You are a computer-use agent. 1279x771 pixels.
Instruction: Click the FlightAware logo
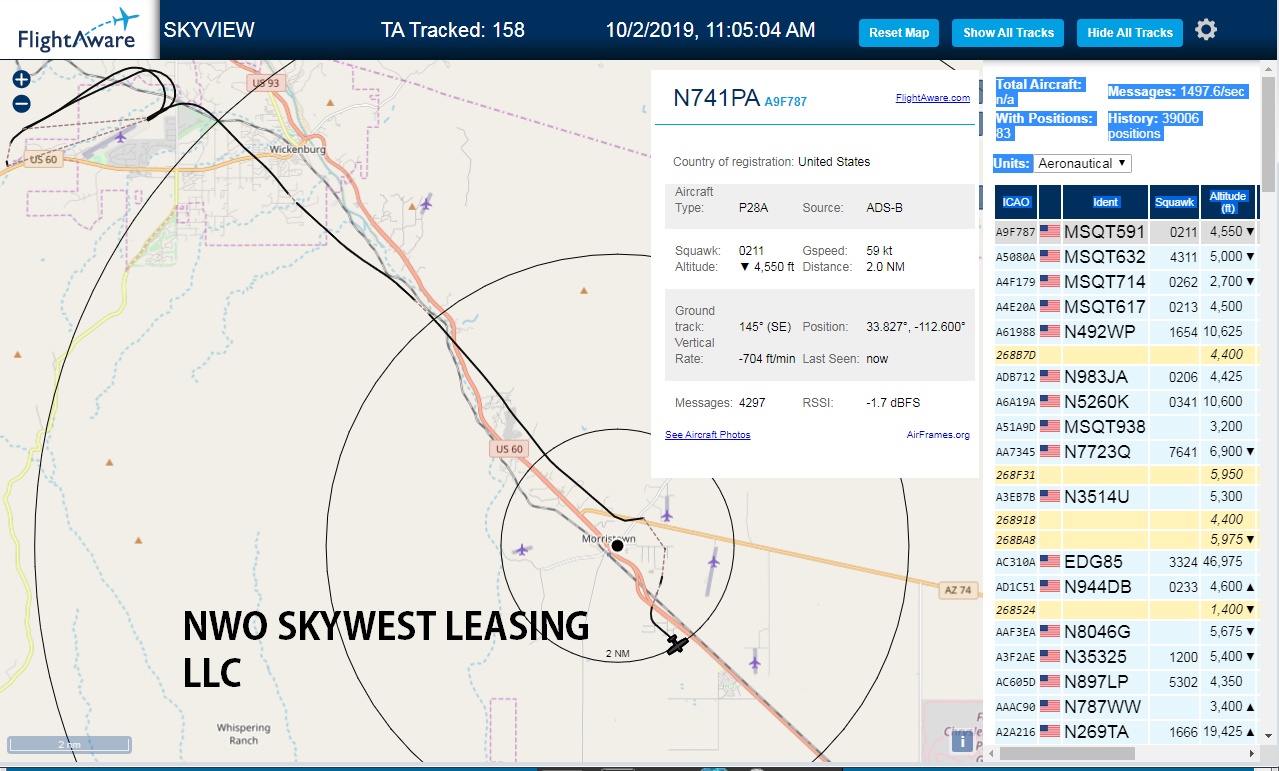point(78,30)
